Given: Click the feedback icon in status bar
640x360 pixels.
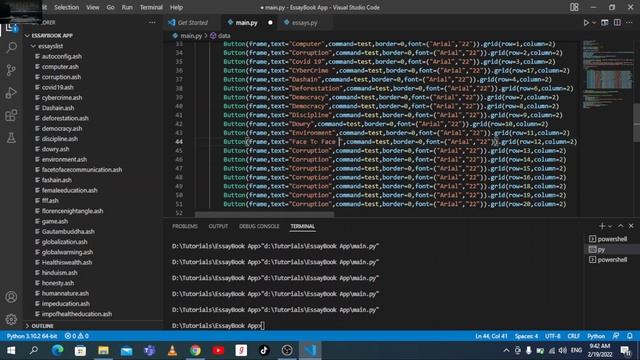Looking at the screenshot, I should 616,336.
